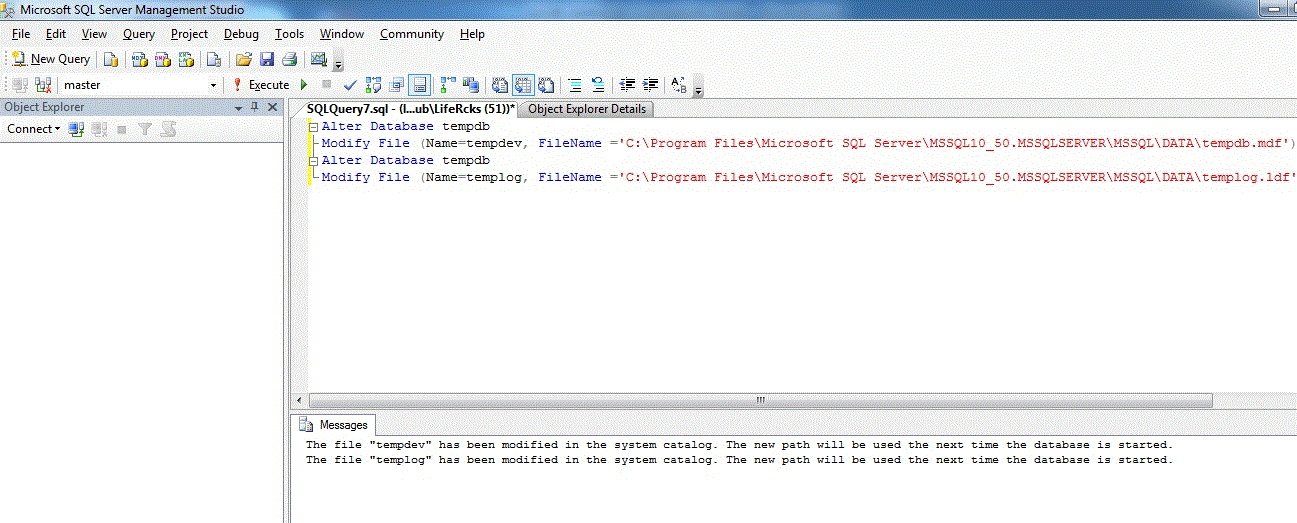
Task: Open the Object Explorer window position dropdown
Action: point(239,107)
